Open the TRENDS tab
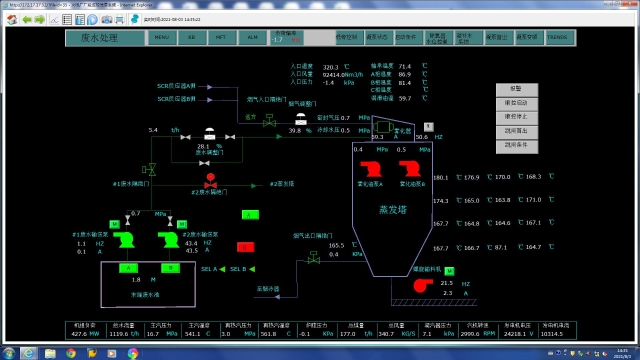The height and width of the screenshot is (360, 640). point(557,37)
